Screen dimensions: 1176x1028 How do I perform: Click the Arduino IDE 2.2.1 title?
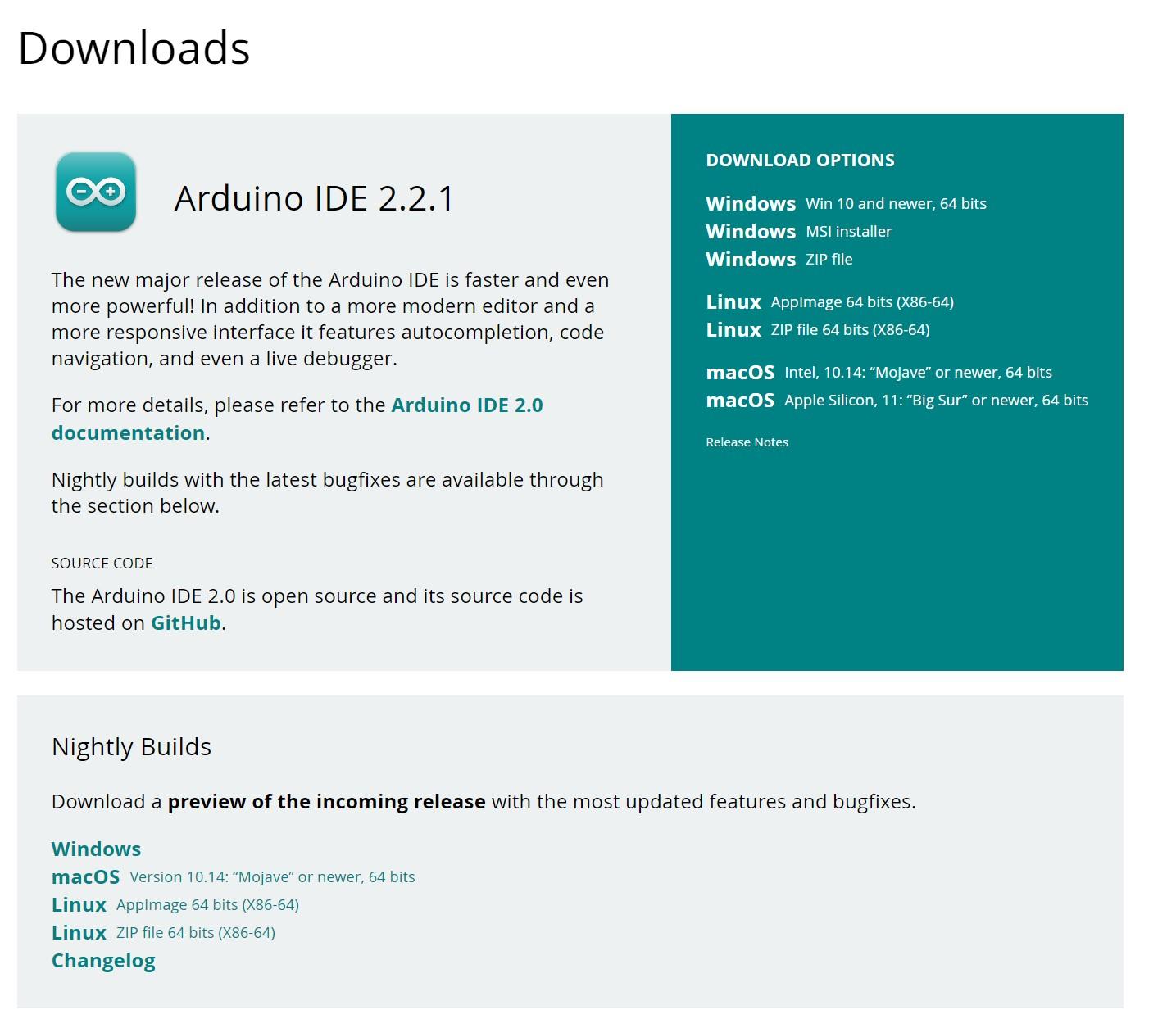(314, 198)
